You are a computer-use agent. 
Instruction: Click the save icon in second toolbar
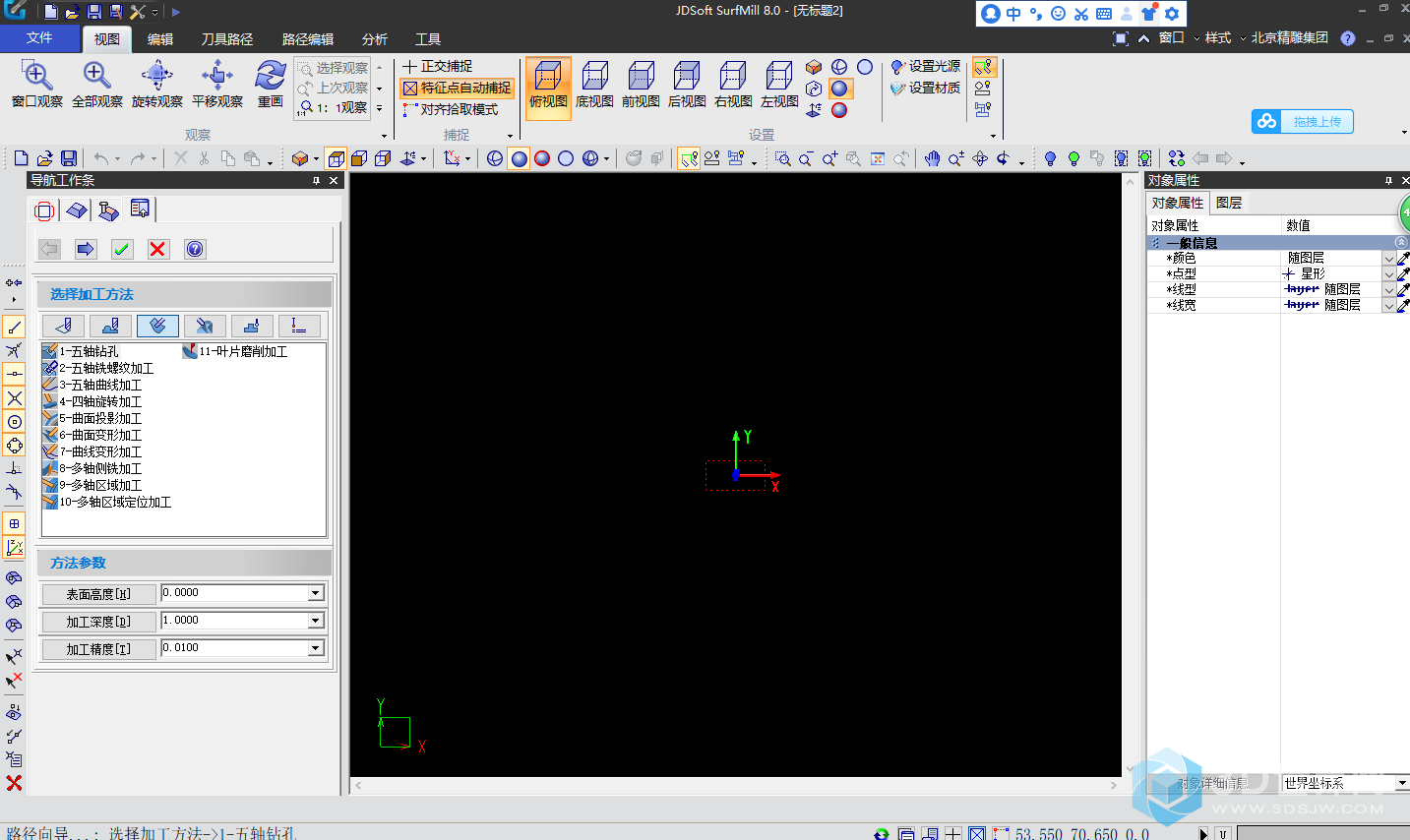tap(69, 158)
